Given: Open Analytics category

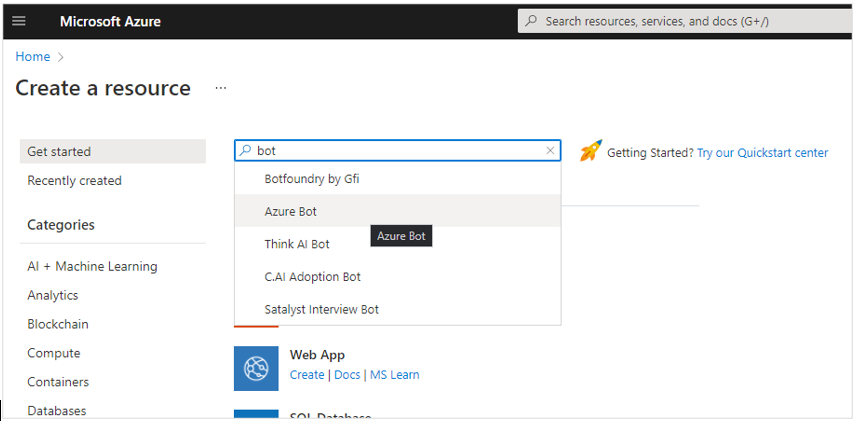Looking at the screenshot, I should [x=53, y=295].
